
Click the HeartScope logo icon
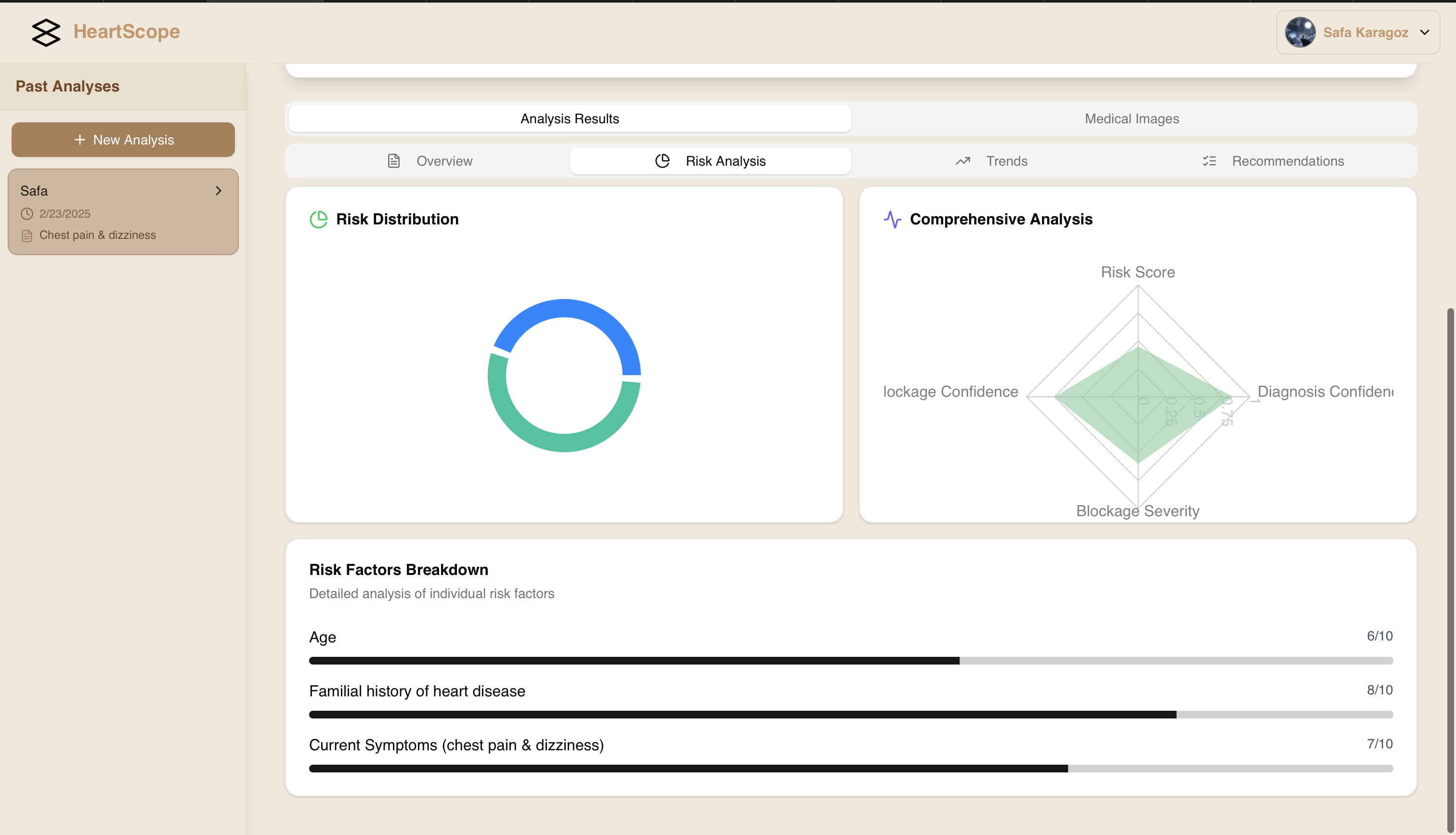46,32
